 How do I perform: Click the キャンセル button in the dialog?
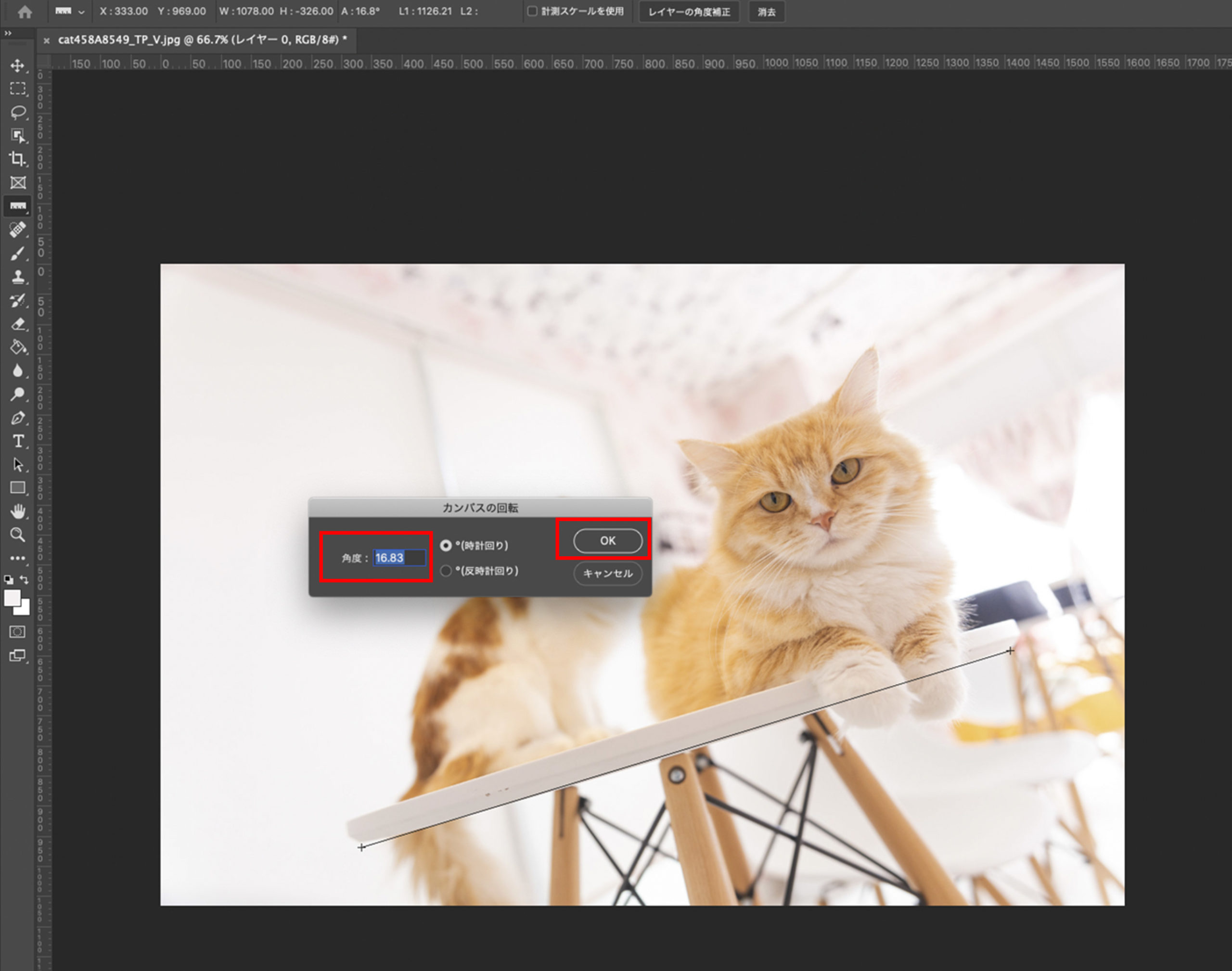(608, 574)
